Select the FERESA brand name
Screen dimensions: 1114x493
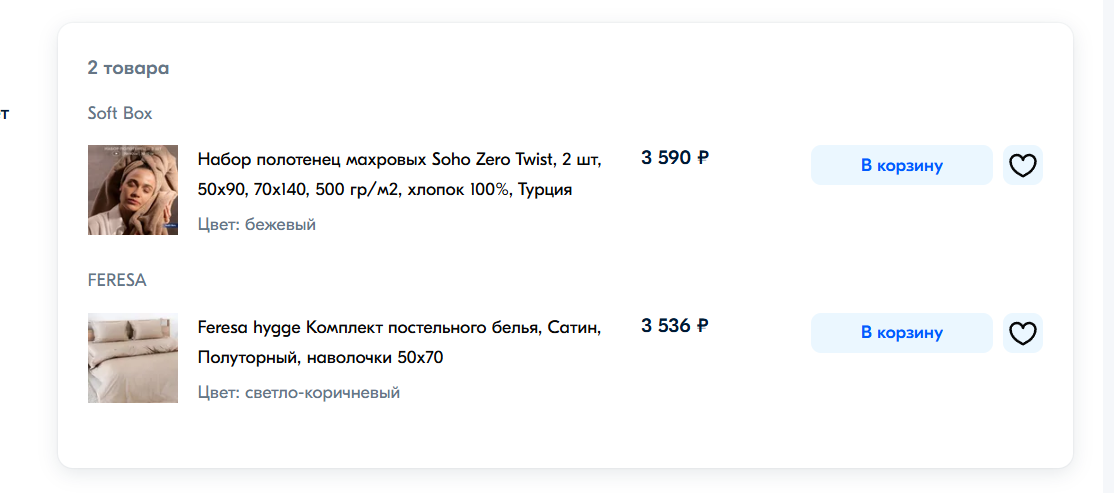click(x=117, y=281)
